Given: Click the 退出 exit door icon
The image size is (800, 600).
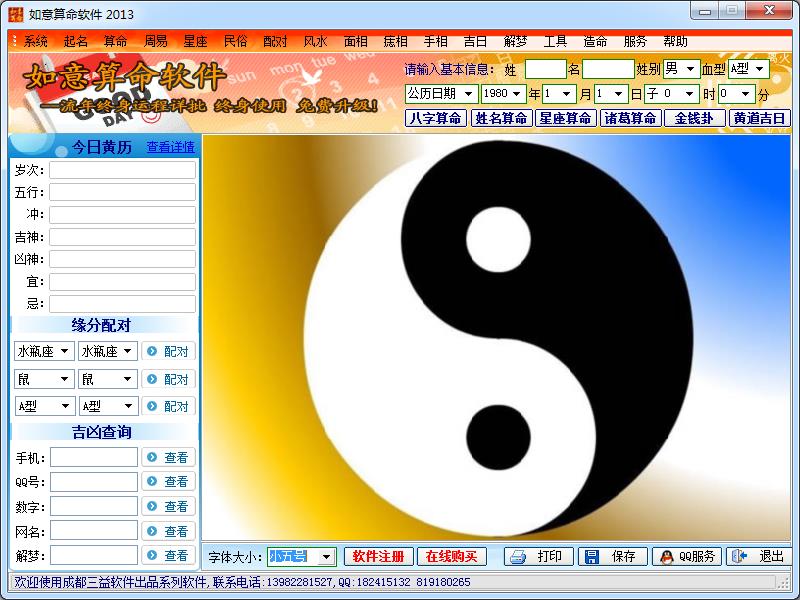Looking at the screenshot, I should pyautogui.click(x=739, y=557).
